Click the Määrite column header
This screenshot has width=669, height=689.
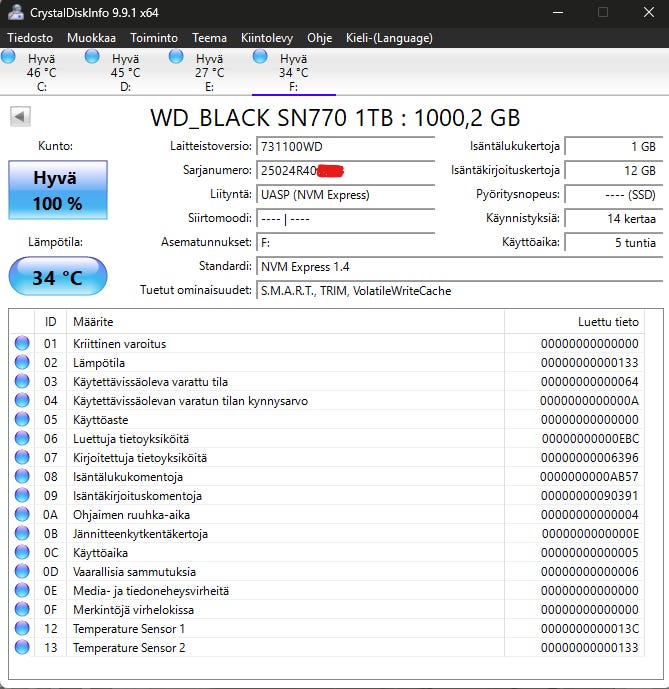point(285,322)
